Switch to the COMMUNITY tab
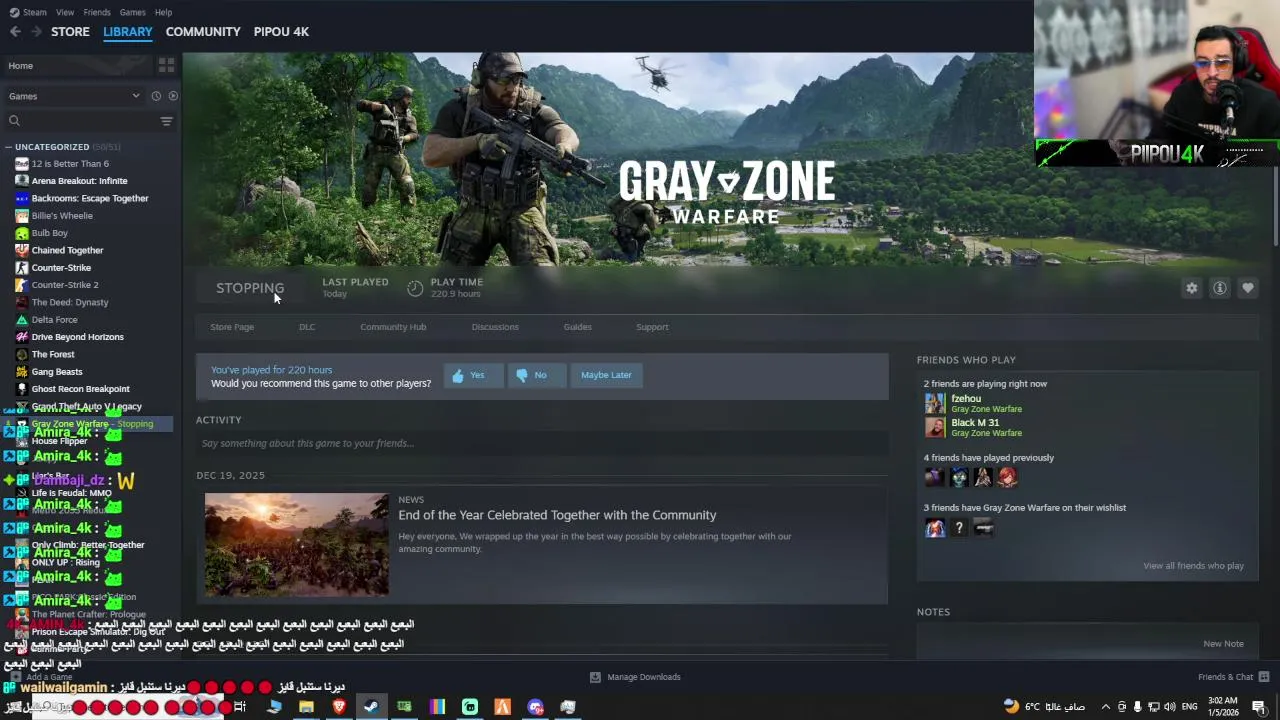This screenshot has width=1280, height=720. [203, 32]
